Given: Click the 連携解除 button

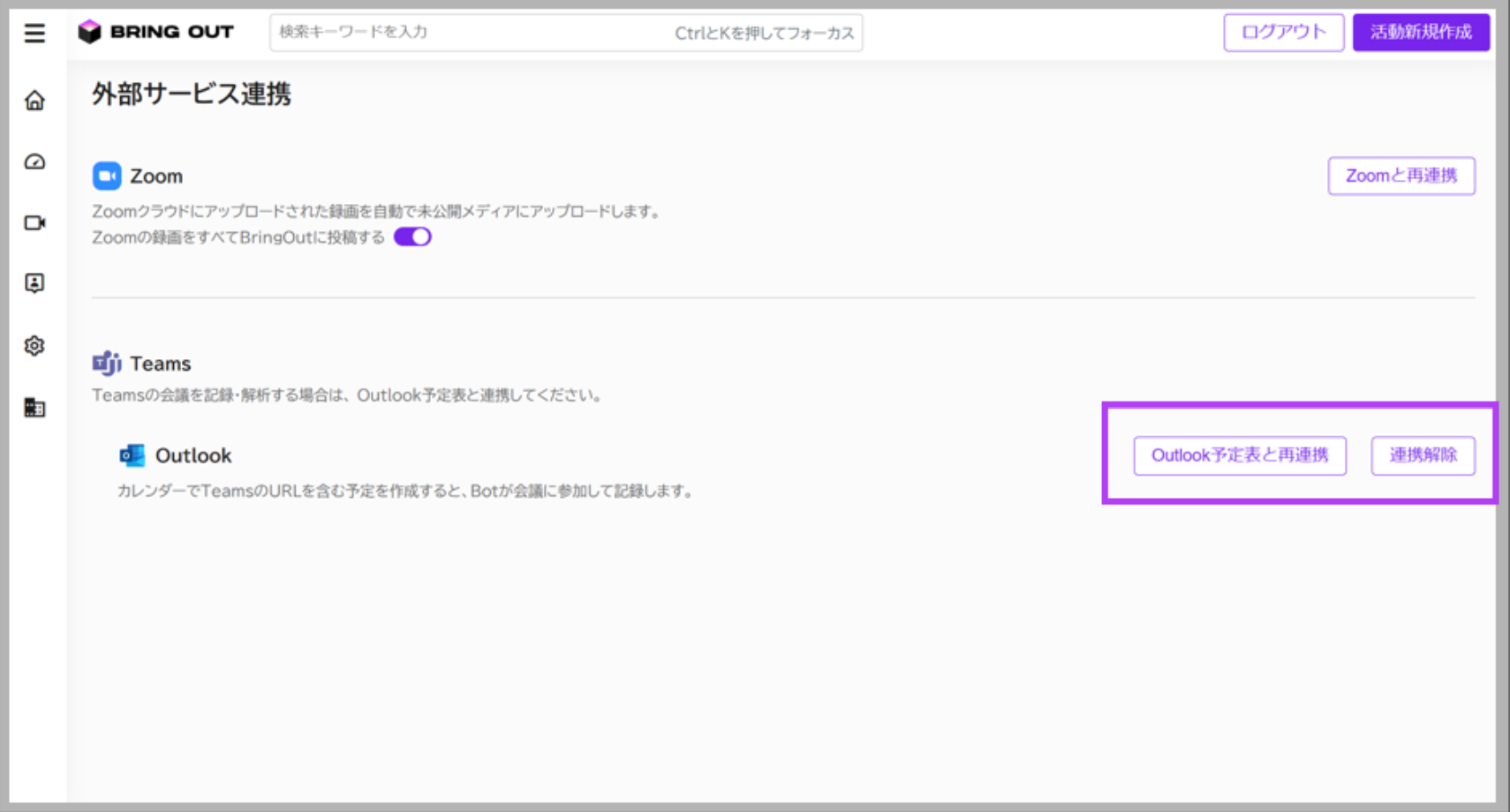Looking at the screenshot, I should tap(1423, 455).
